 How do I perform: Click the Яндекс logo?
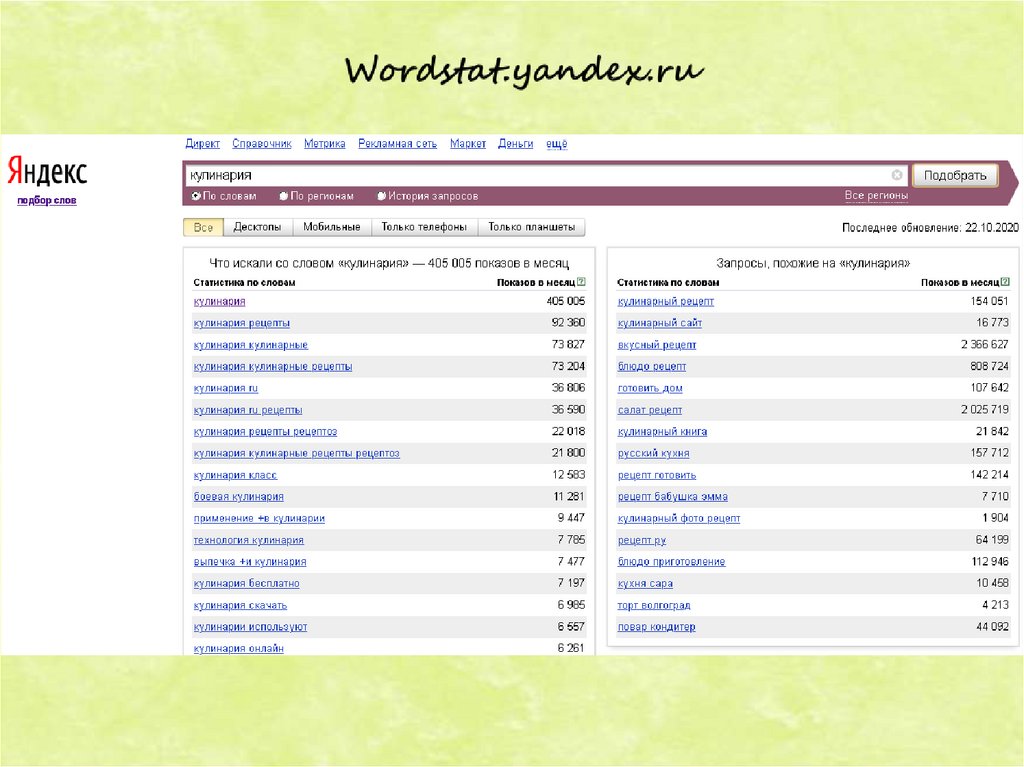coord(47,172)
